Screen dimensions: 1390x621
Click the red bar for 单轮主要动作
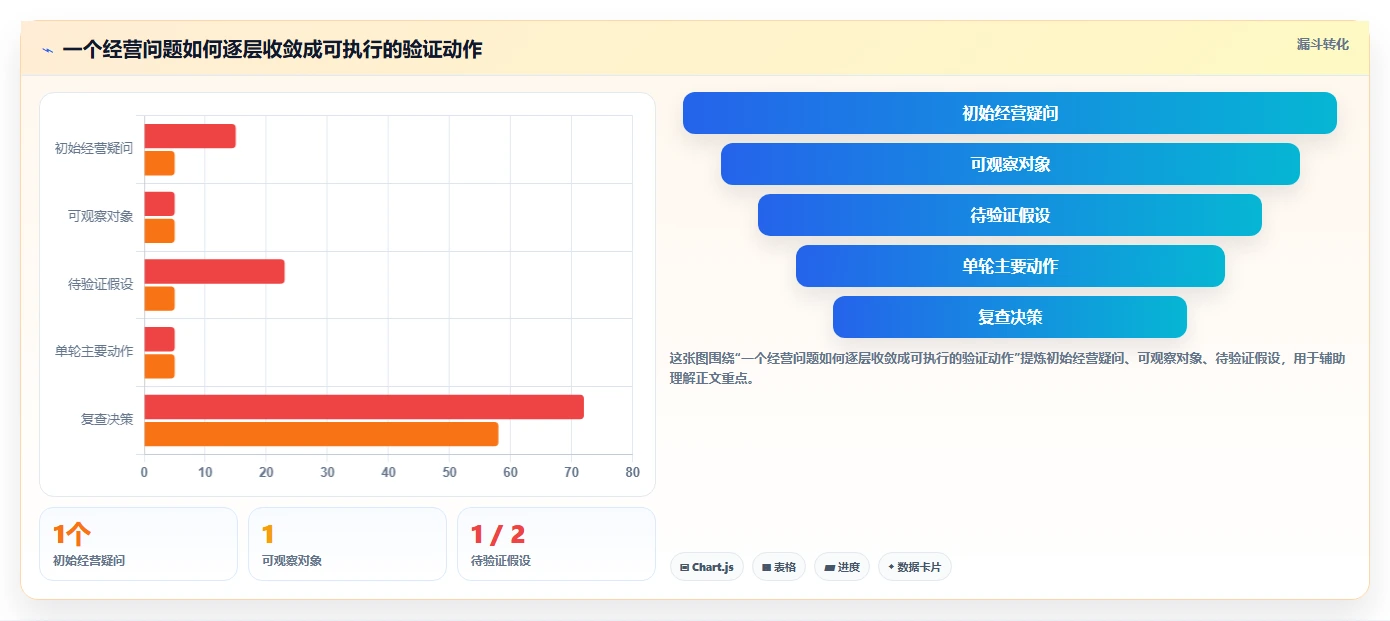(160, 339)
